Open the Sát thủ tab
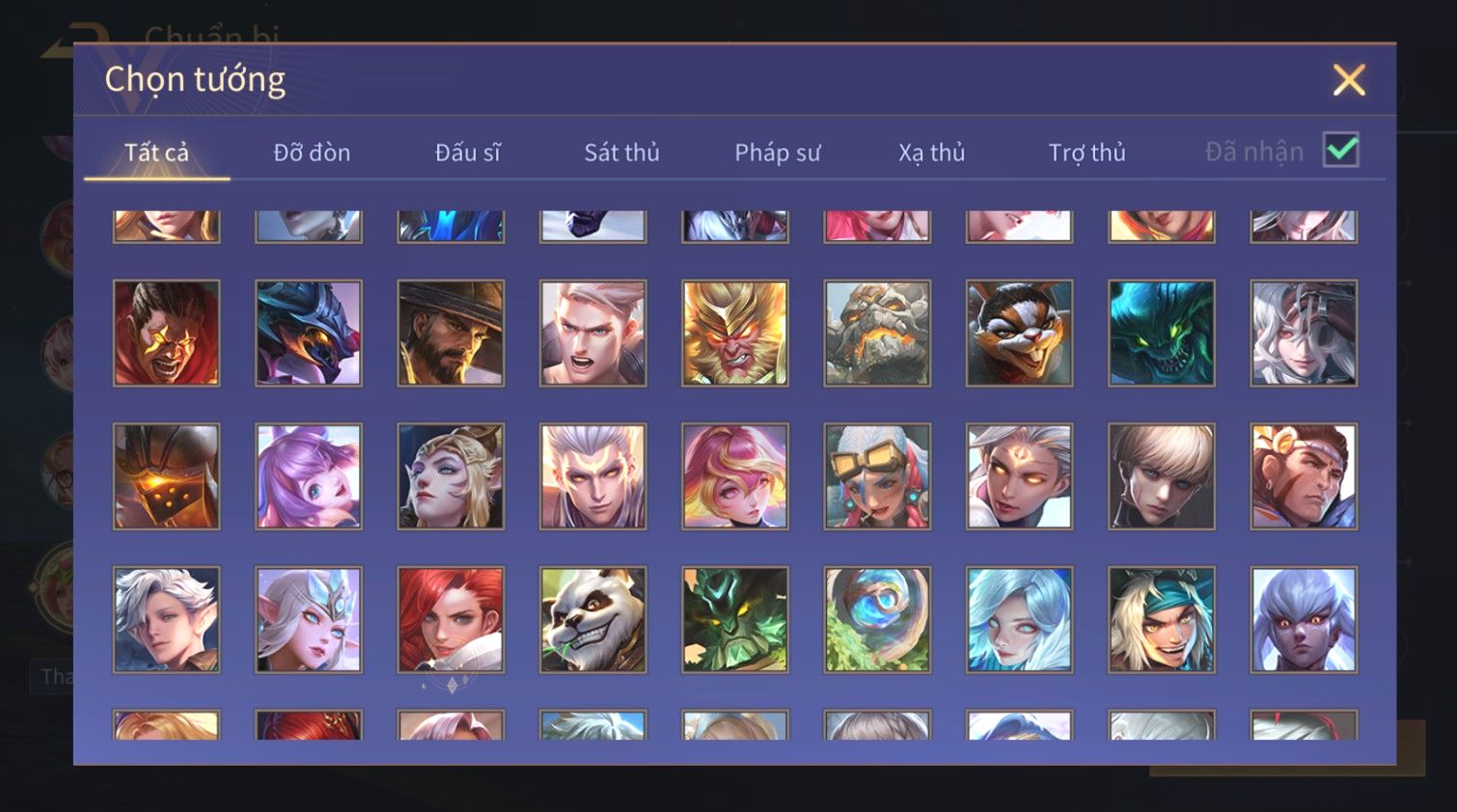 tap(622, 152)
